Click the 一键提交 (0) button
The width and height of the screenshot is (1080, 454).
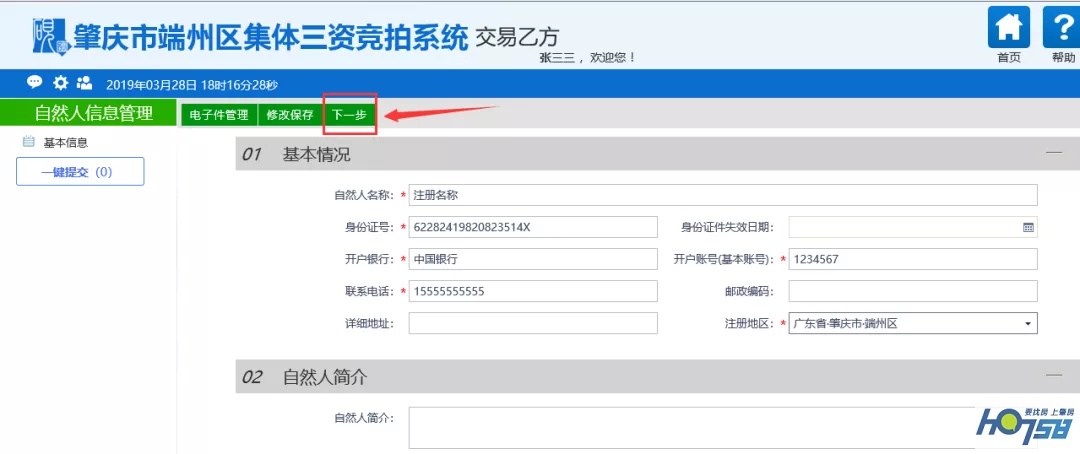(80, 172)
